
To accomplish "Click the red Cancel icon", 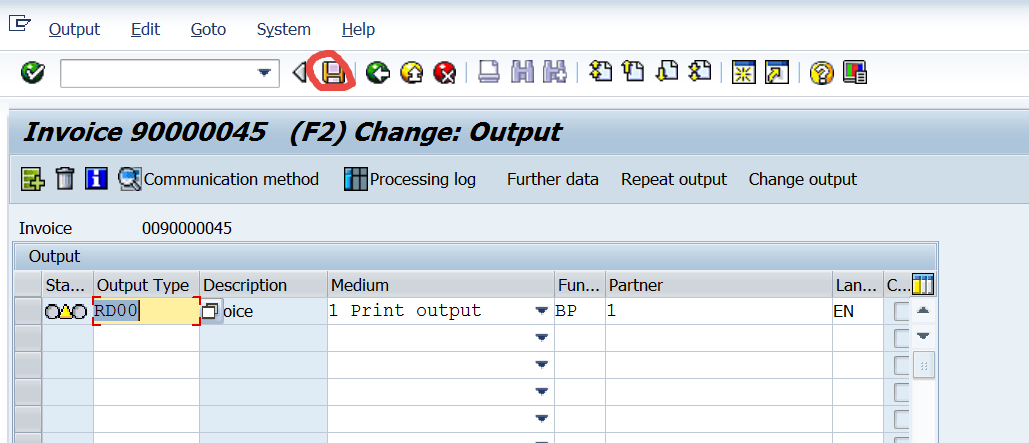I will [x=445, y=72].
